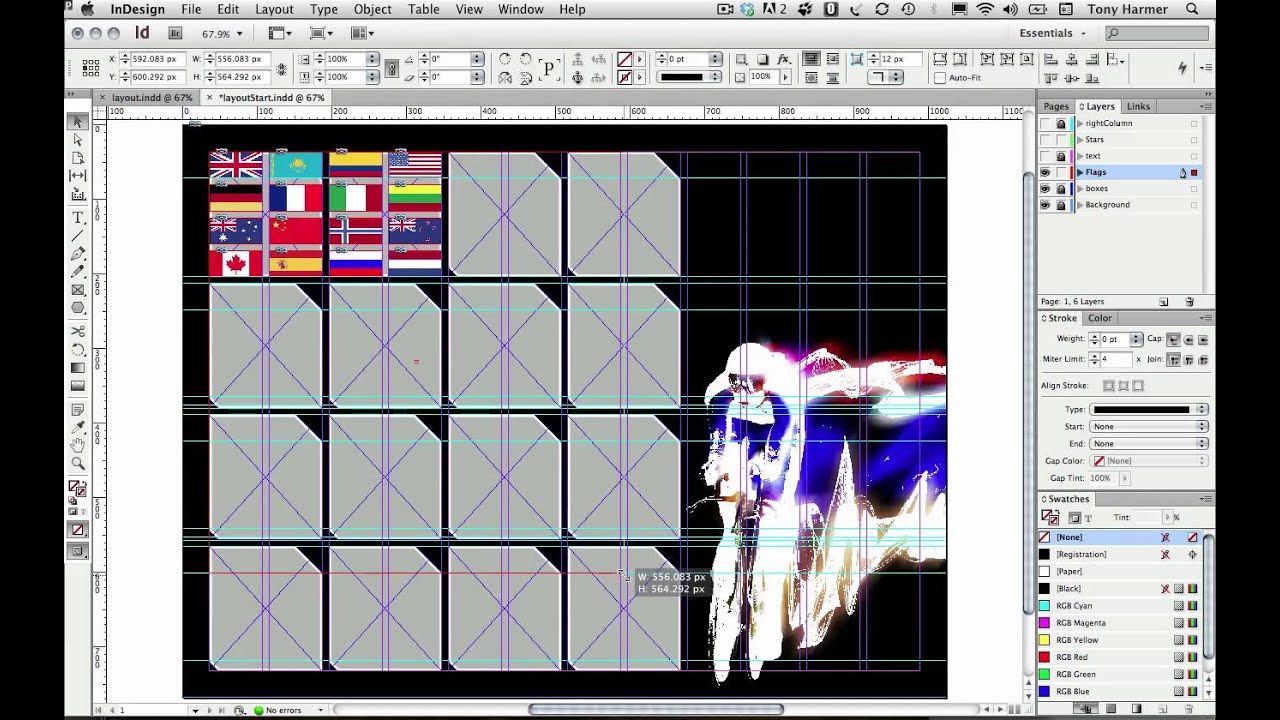This screenshot has width=1280, height=720.
Task: Choose the Free Transform tool
Action: 78,350
